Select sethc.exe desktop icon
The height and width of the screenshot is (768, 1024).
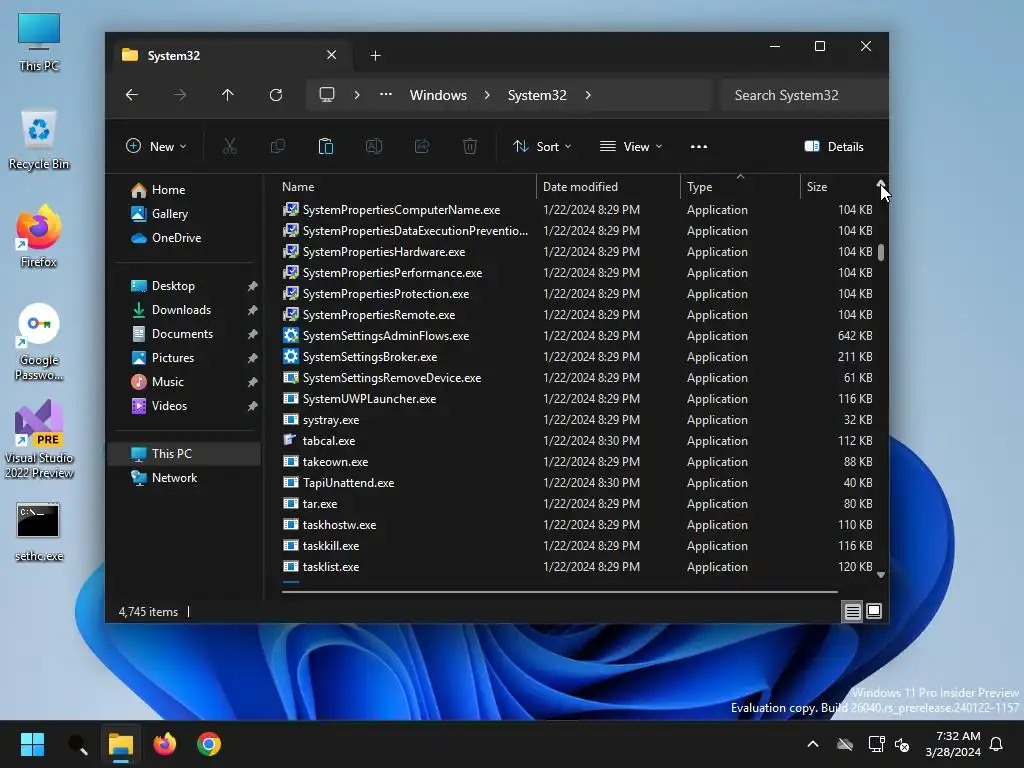39,532
